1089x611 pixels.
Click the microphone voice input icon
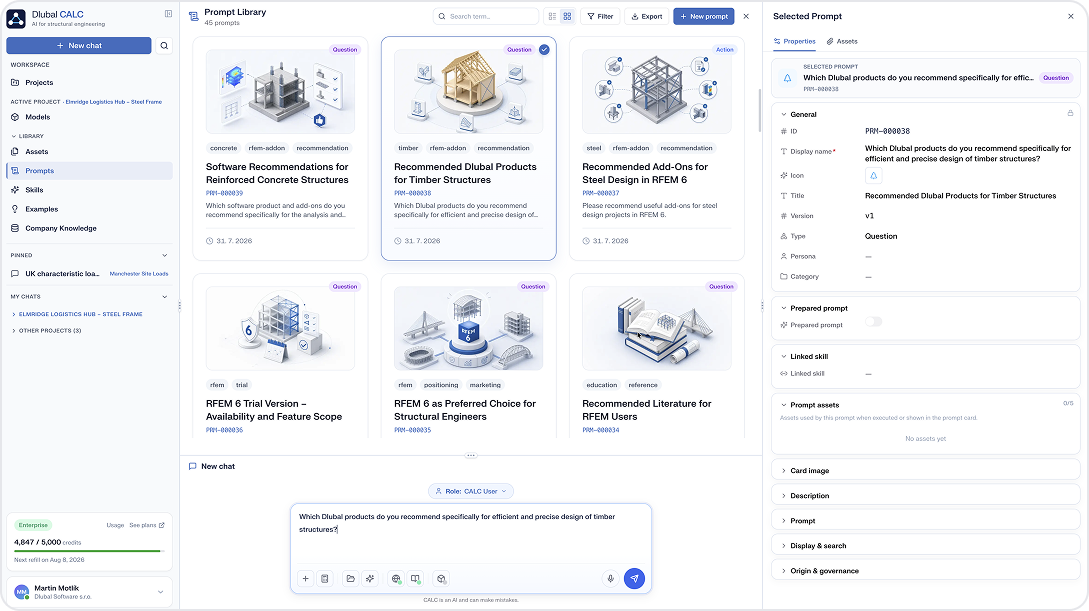(x=610, y=578)
